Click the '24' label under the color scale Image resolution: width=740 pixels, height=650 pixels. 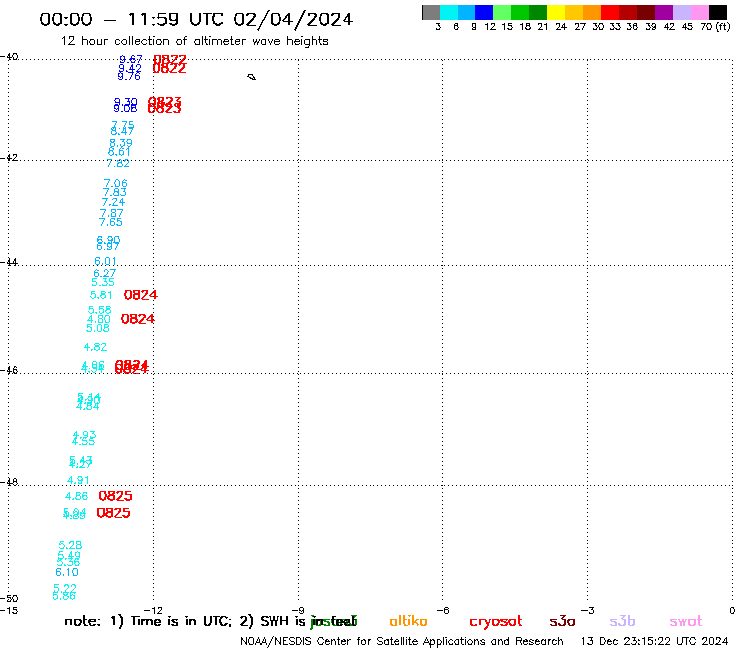pyautogui.click(x=561, y=27)
